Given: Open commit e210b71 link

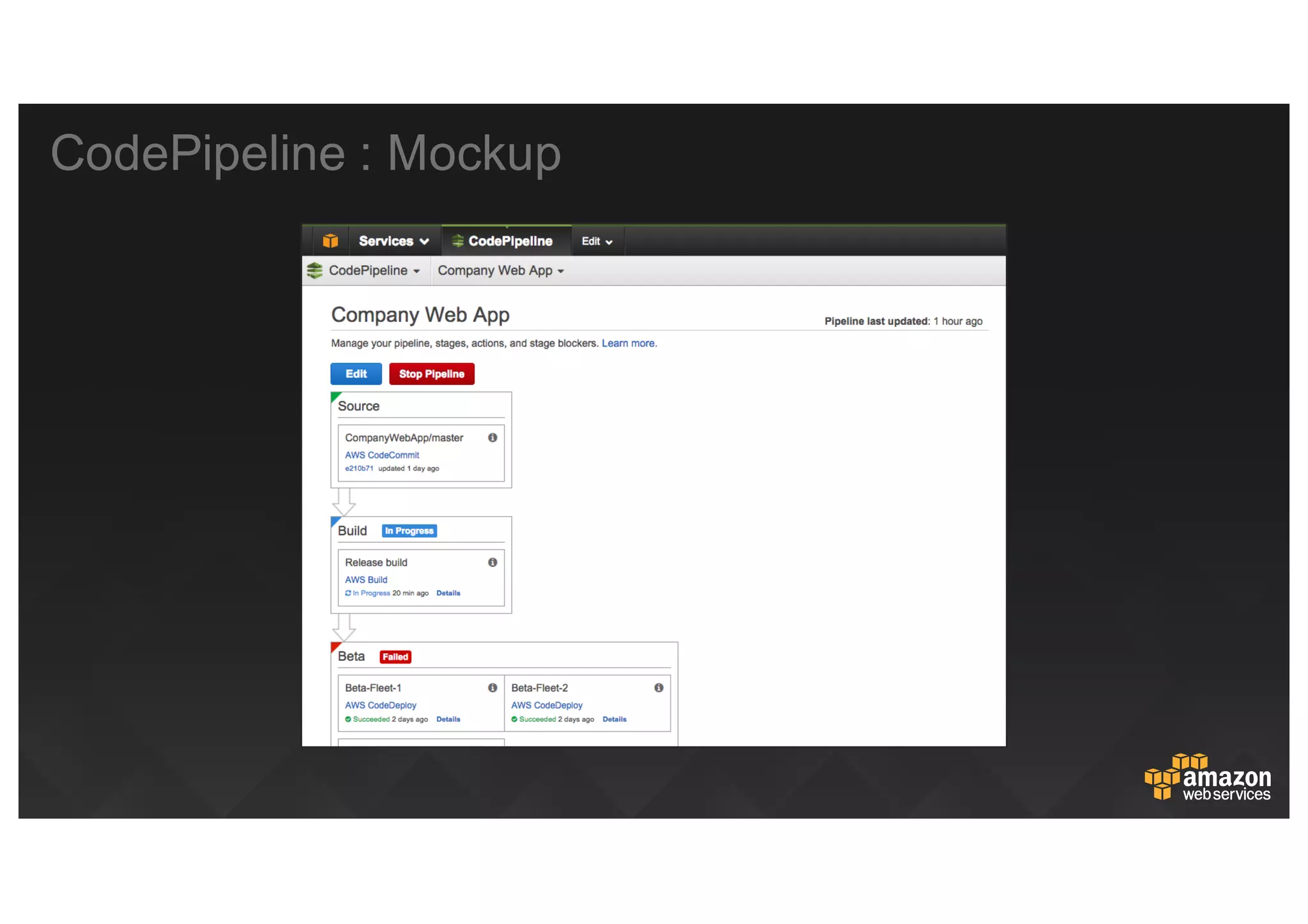Looking at the screenshot, I should click(359, 469).
